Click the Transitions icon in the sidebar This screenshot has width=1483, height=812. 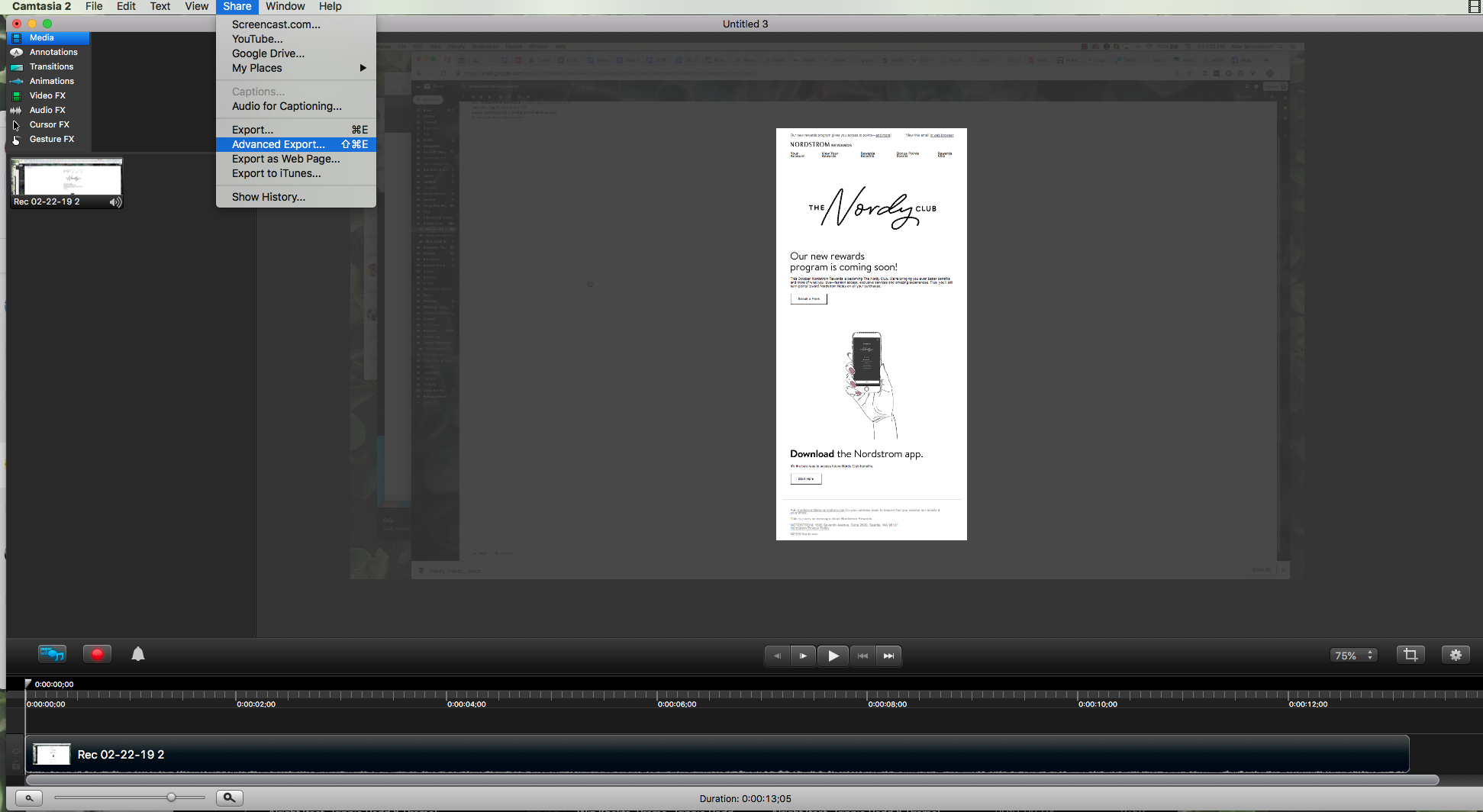[x=16, y=66]
